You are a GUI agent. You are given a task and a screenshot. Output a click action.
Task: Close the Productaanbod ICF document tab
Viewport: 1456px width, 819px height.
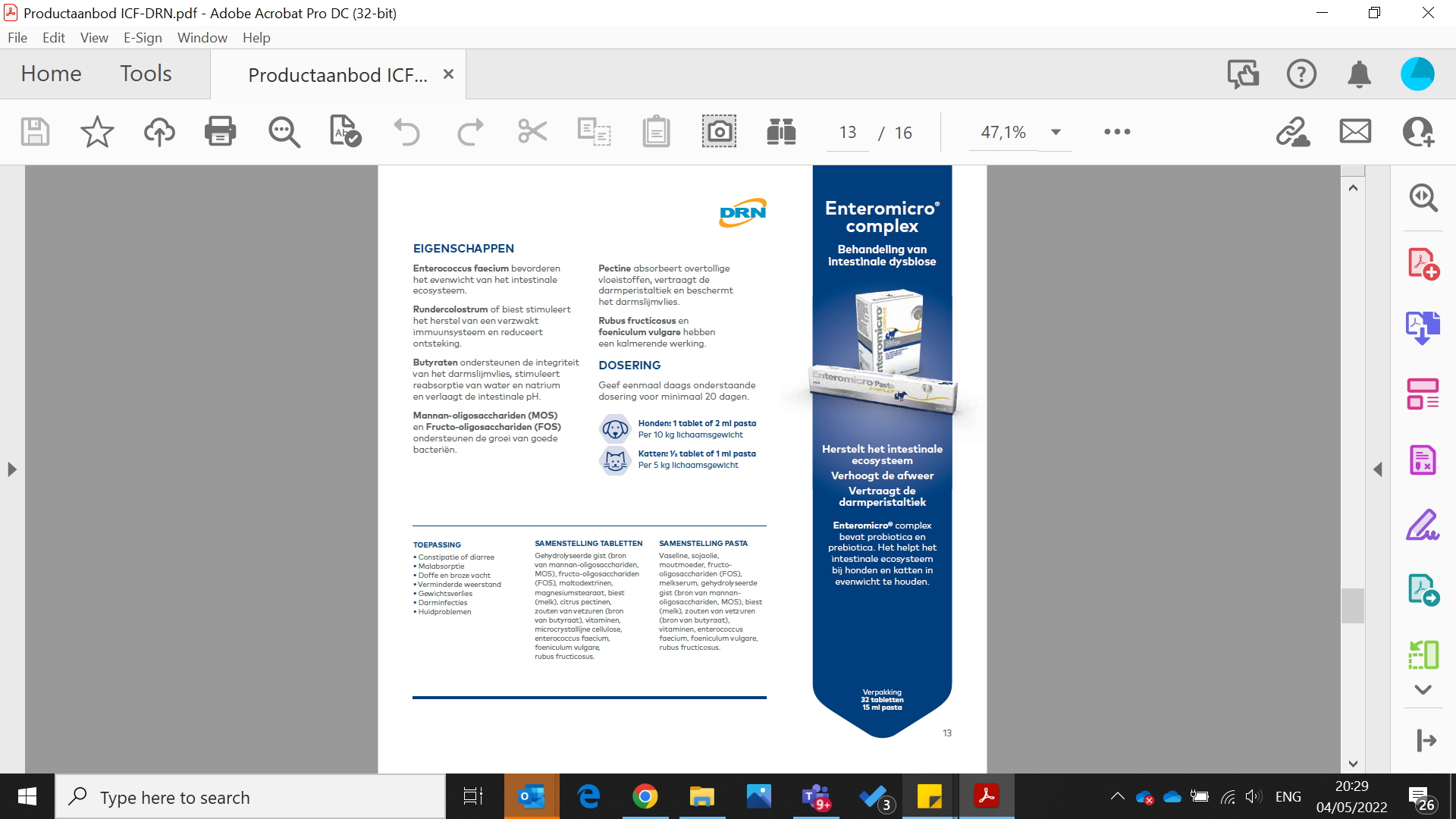tap(448, 74)
